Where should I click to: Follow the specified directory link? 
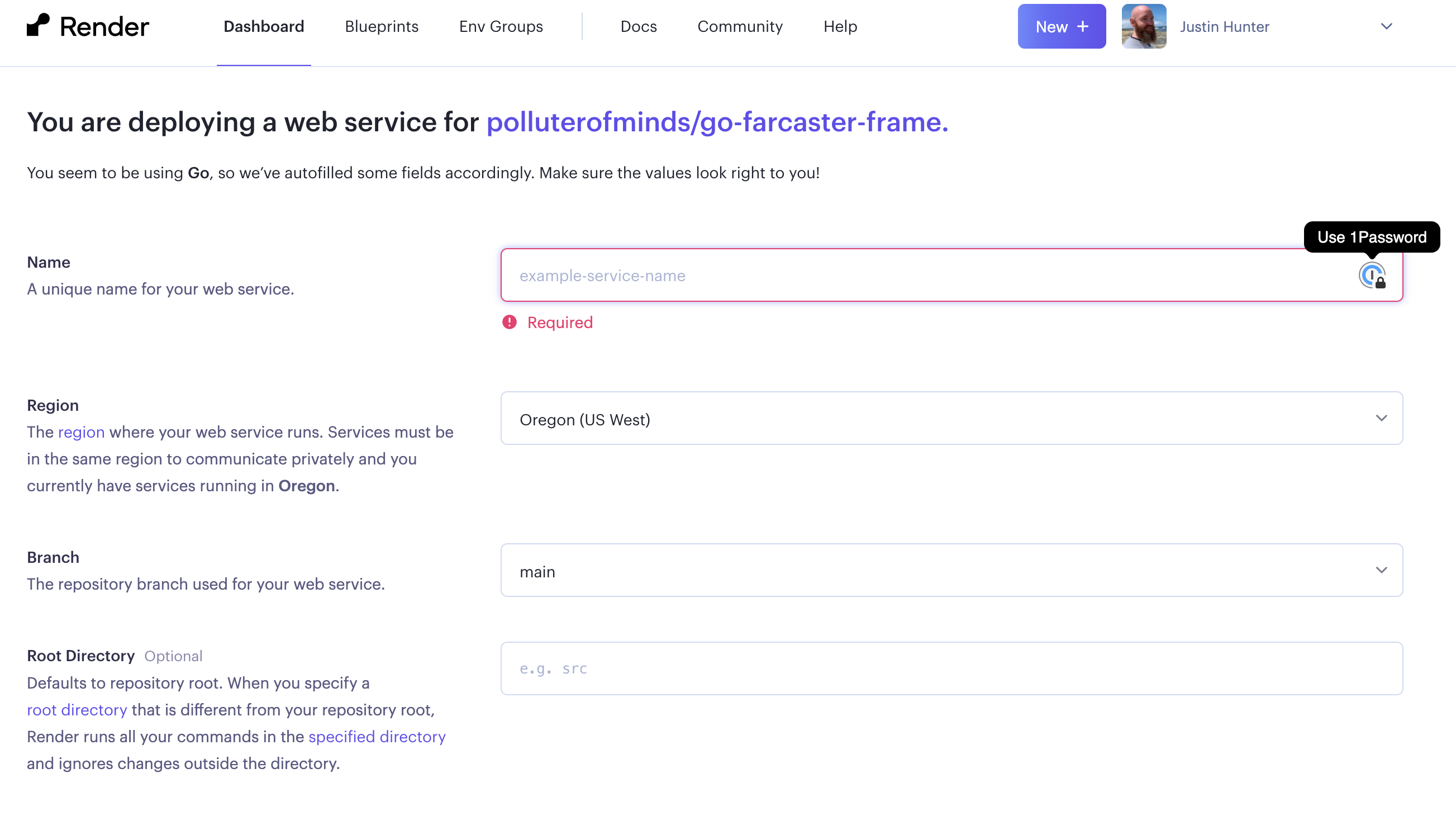377,737
